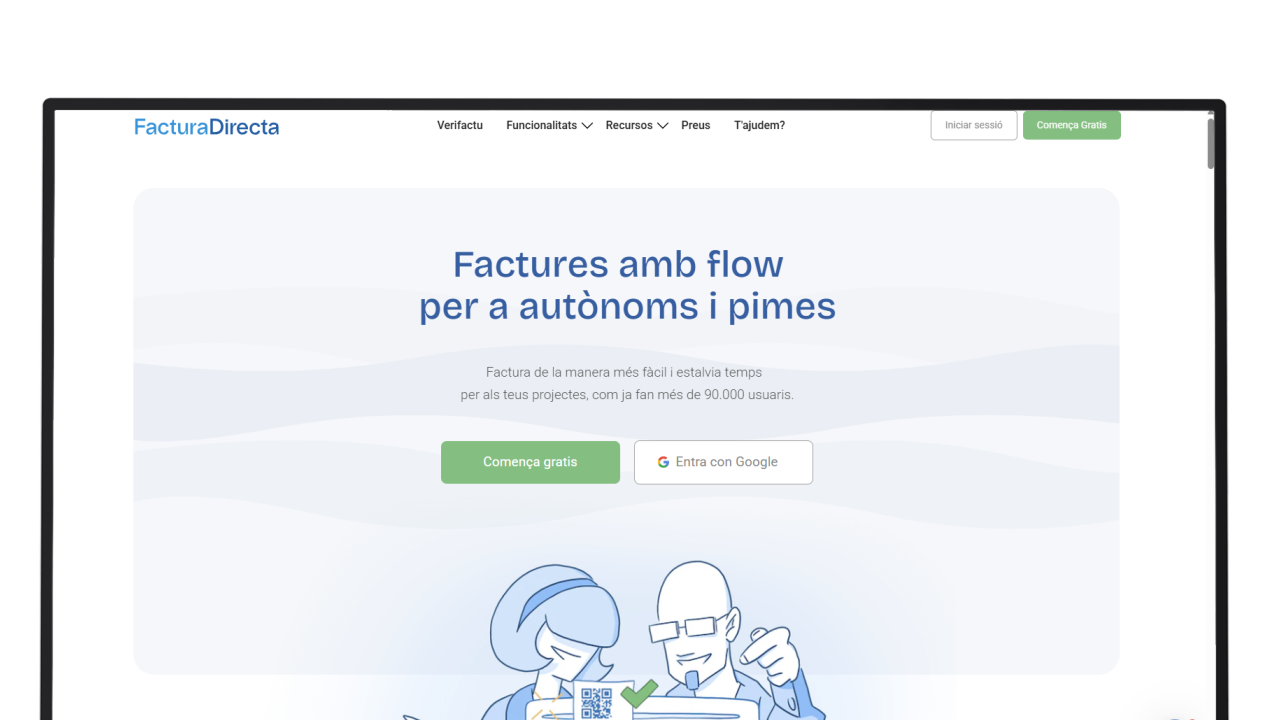Click the large Comença gratis hero button
This screenshot has height=720, width=1280.
coord(530,462)
